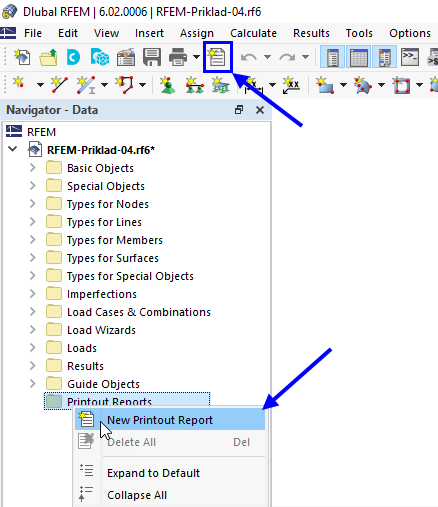438x507 pixels.
Task: Open the New Polyline dropdown arrow
Action: pyautogui.click(x=143, y=85)
